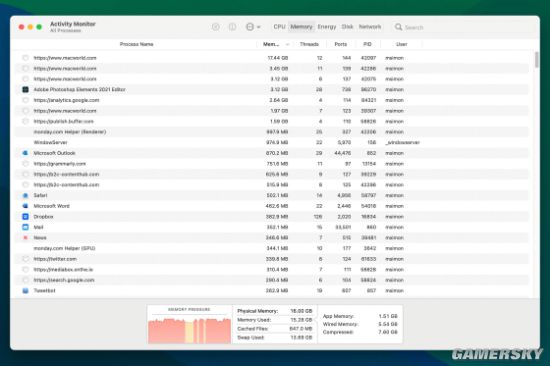Switch to the Energy tab
This screenshot has height=366, width=550.
[x=327, y=27]
